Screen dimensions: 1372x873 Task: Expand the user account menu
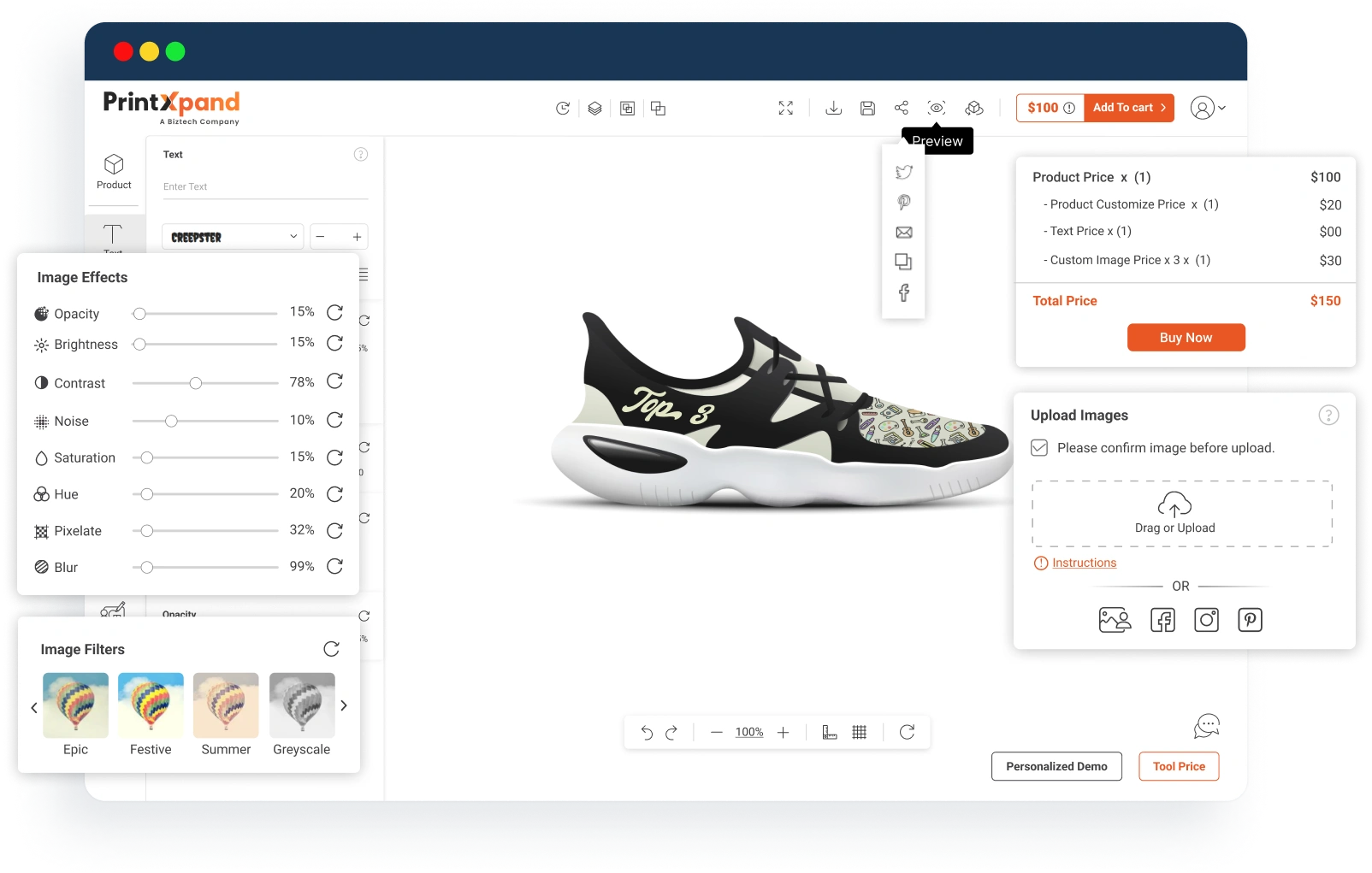pyautogui.click(x=1209, y=108)
